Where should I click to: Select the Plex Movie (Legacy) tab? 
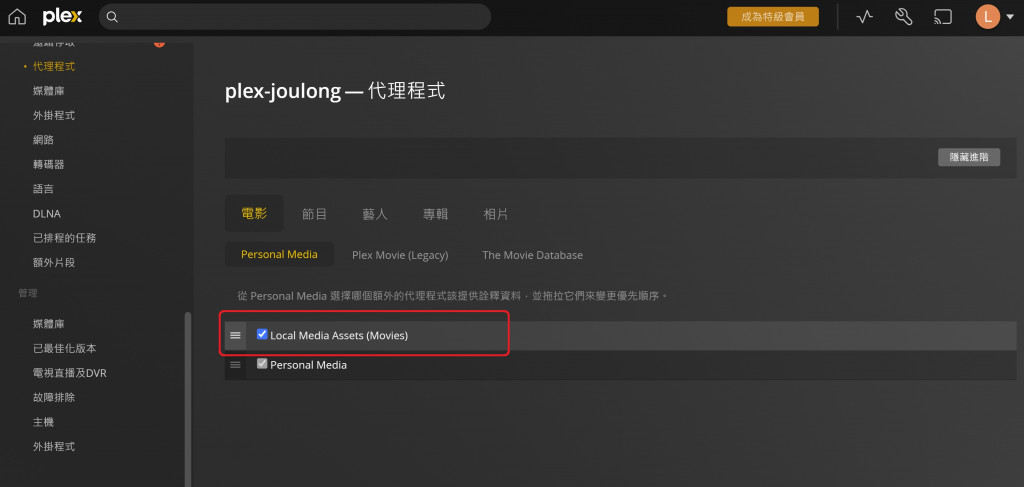coord(400,255)
